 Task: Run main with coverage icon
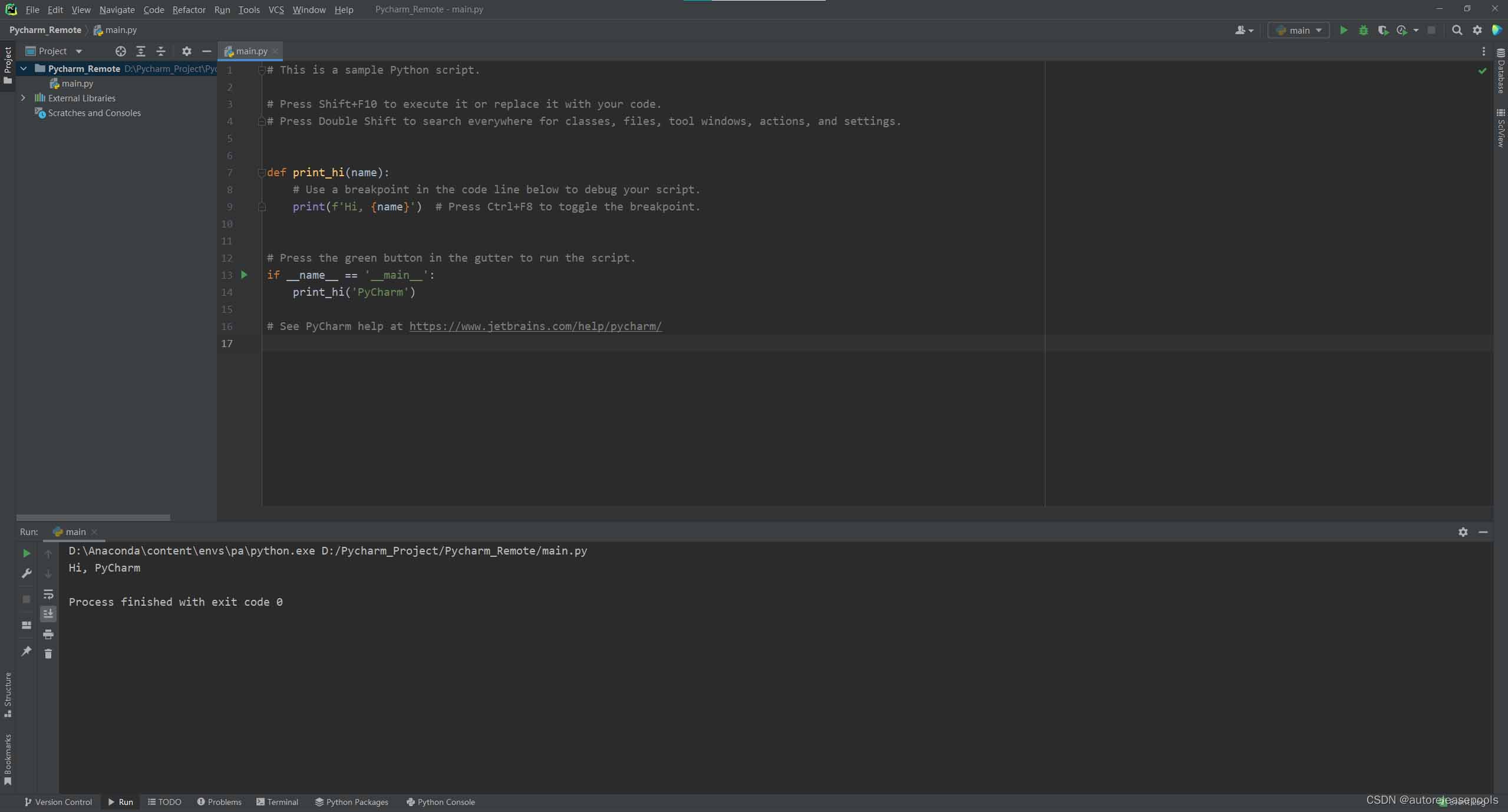click(x=1382, y=30)
